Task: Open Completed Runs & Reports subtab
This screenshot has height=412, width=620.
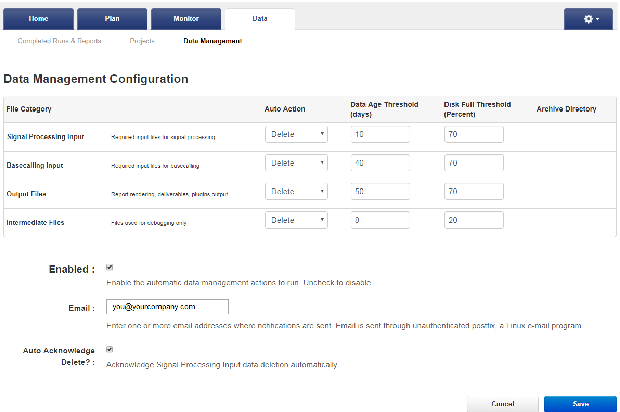Action: tap(63, 41)
